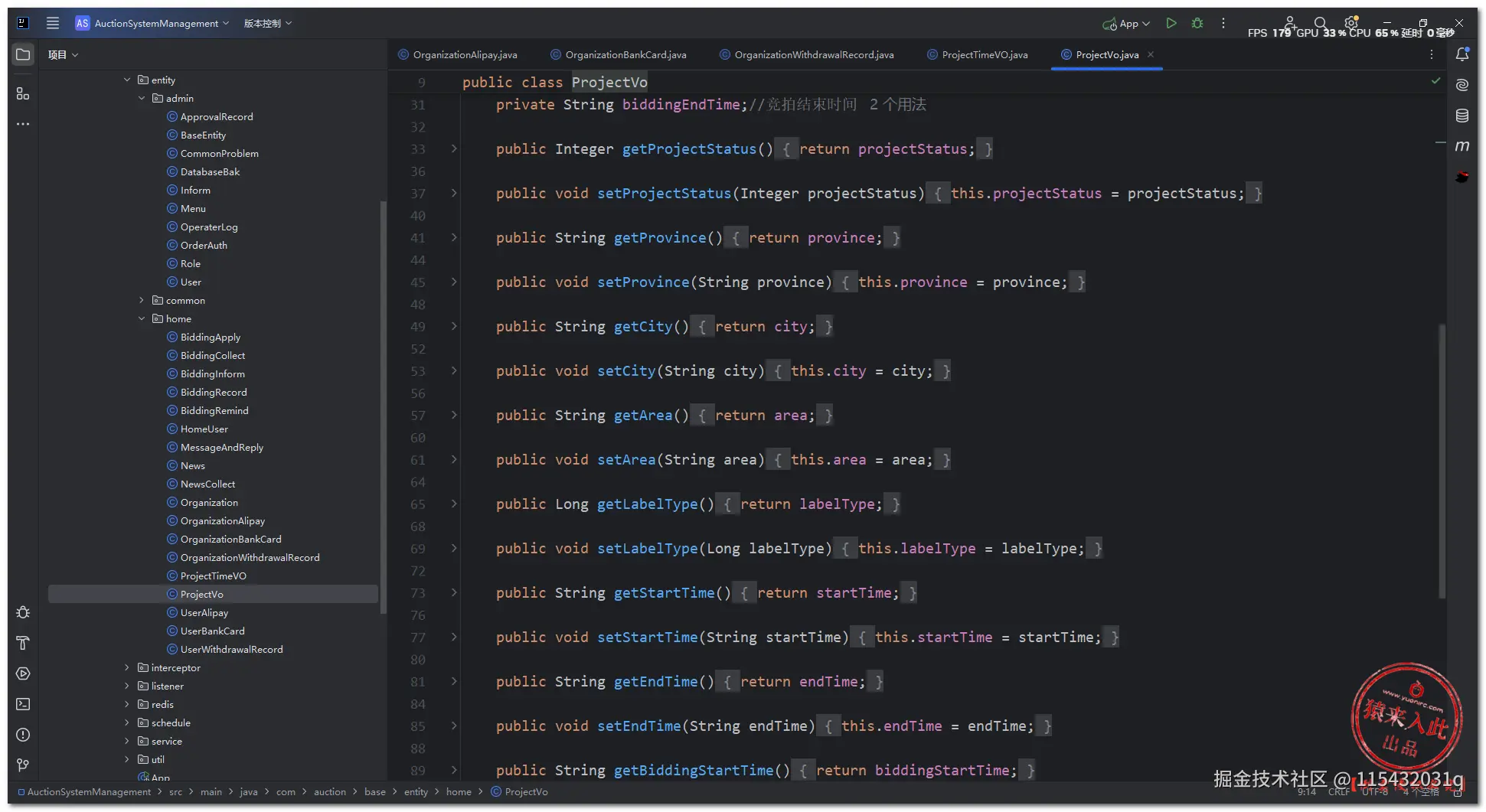The image size is (1486, 812).
Task: Open the App run configuration dropdown
Action: 1126,24
